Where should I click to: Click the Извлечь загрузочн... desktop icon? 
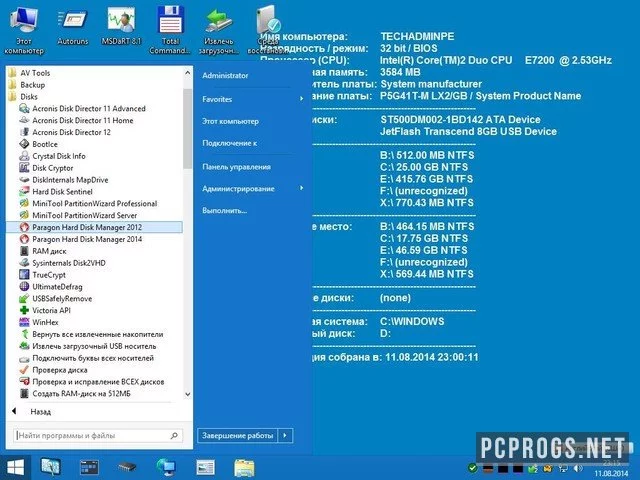point(219,31)
